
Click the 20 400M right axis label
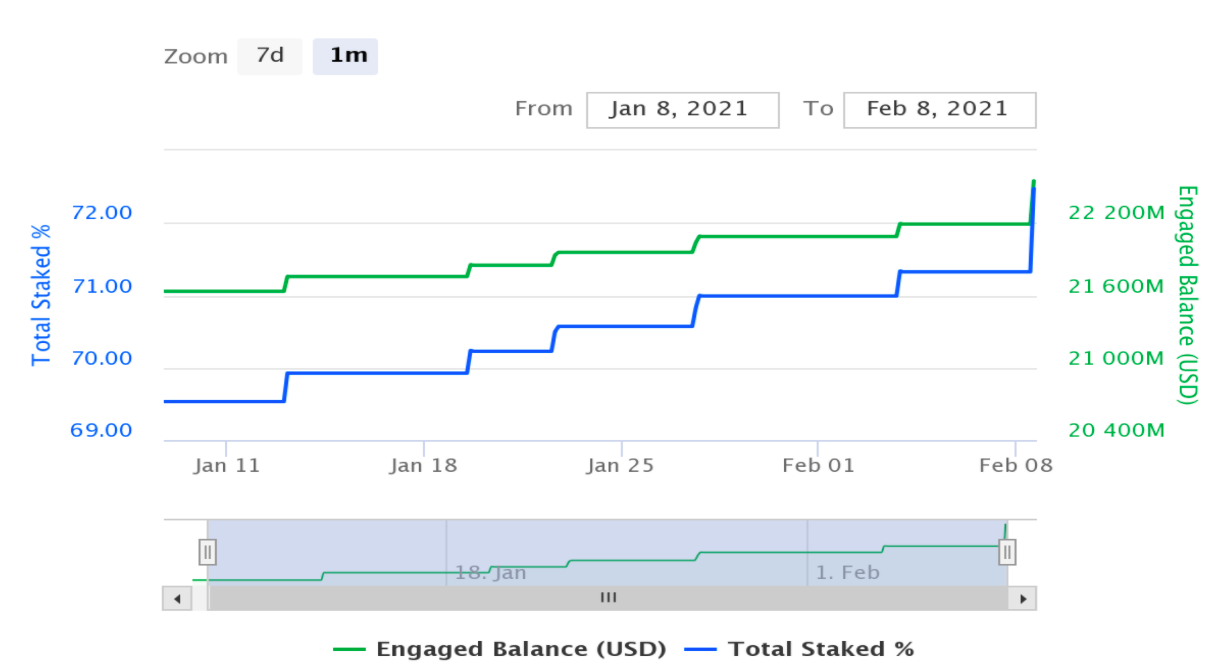coord(1117,431)
